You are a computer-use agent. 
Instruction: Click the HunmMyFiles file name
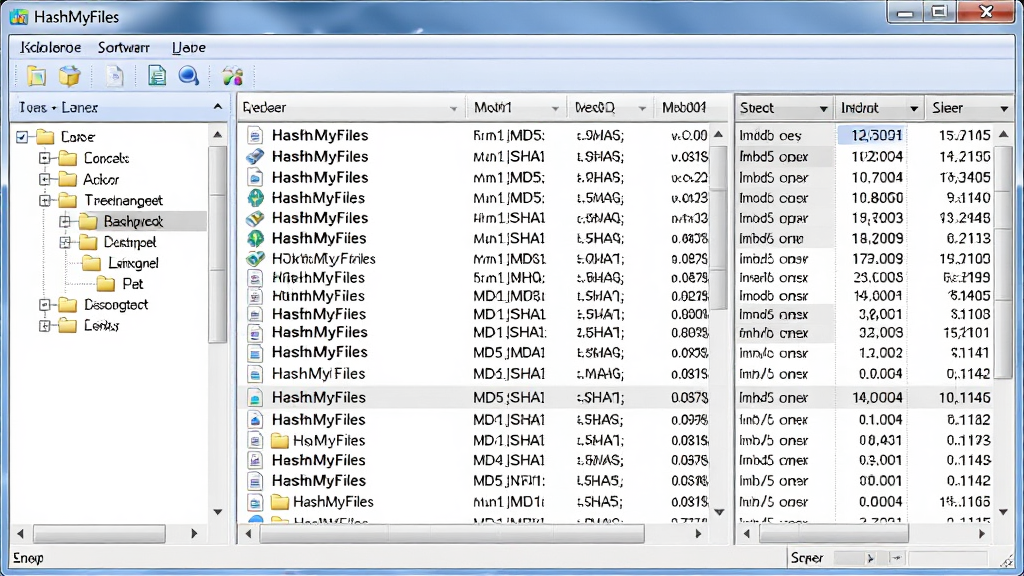pos(318,296)
